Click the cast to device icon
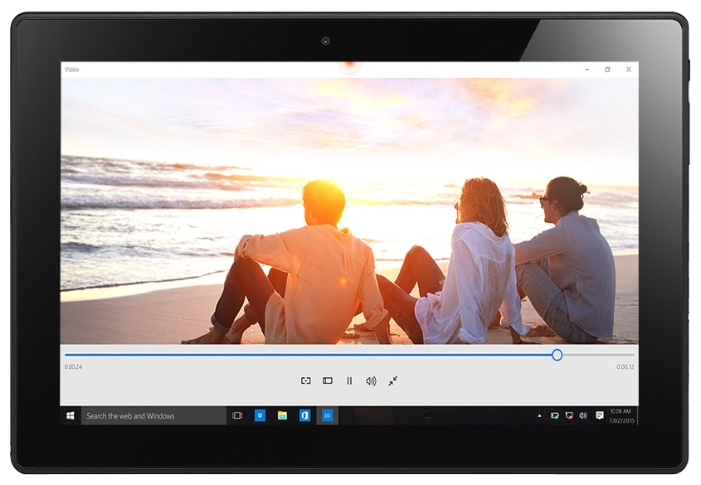 [306, 381]
